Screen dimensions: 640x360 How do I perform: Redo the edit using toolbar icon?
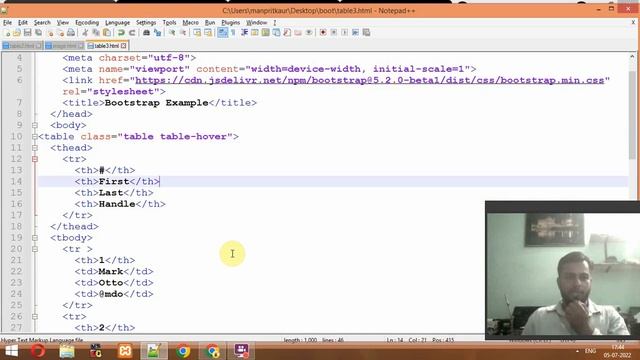tap(132, 33)
